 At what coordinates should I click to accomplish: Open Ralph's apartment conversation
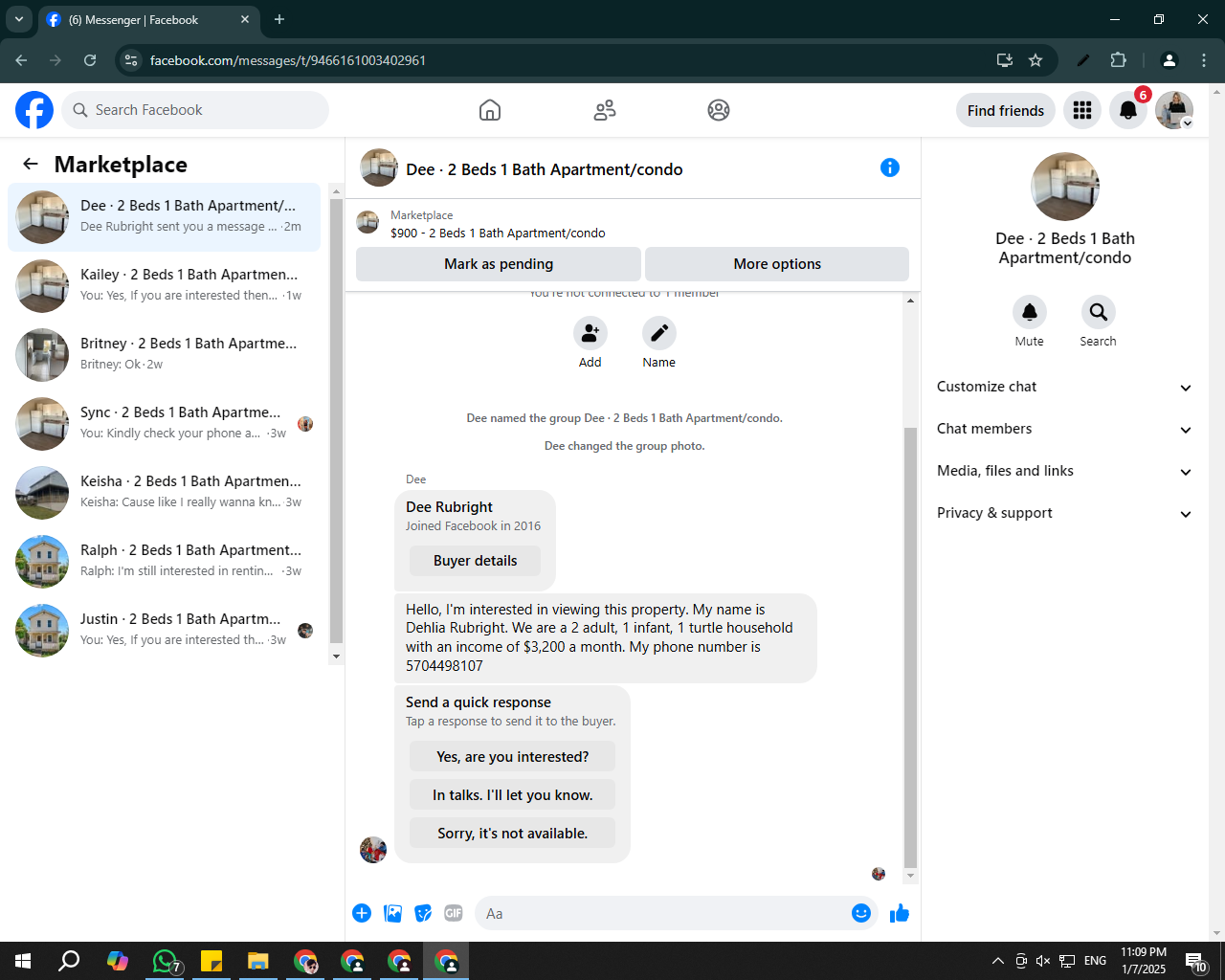[x=164, y=562]
